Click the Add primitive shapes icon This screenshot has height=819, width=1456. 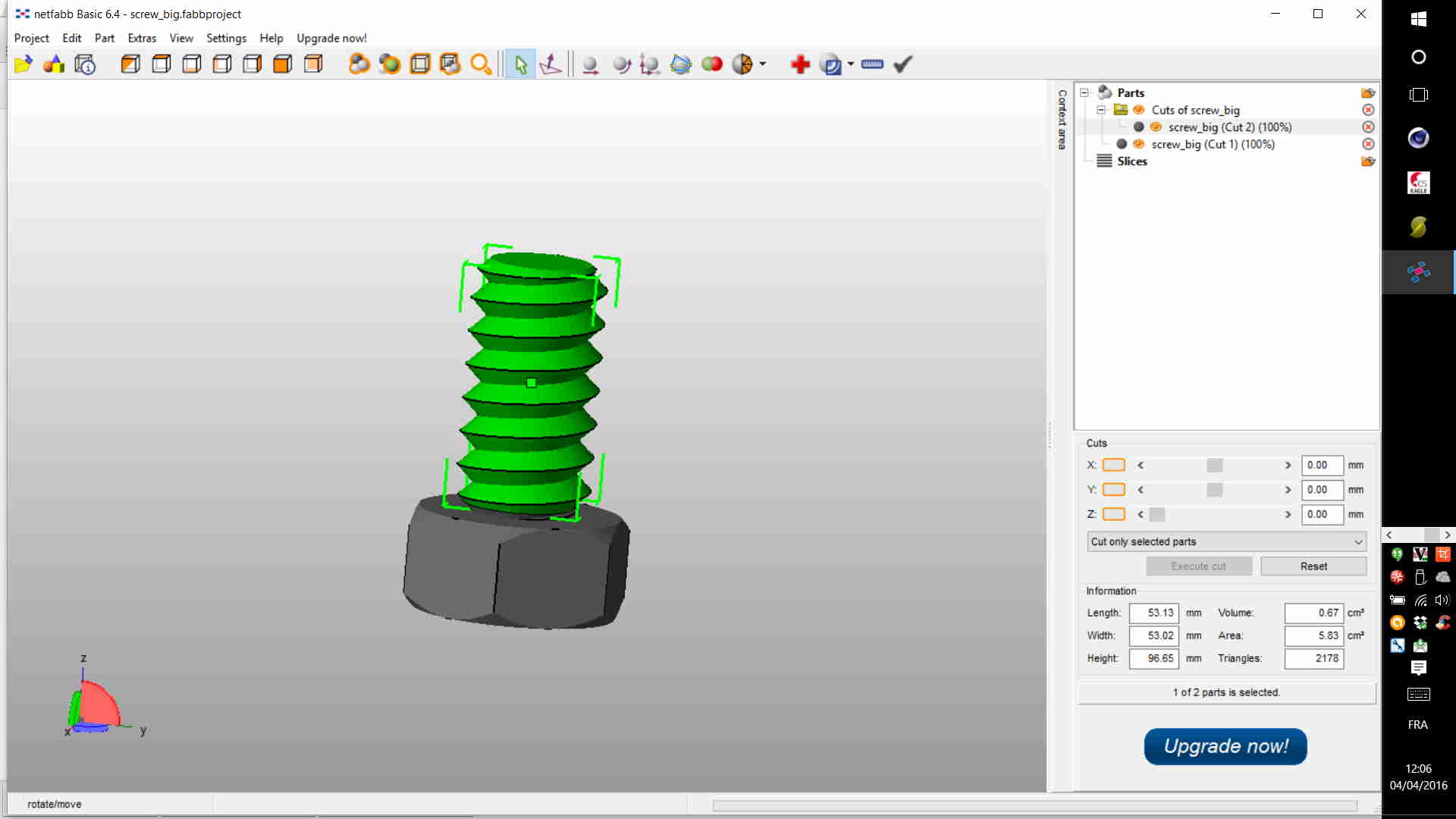(54, 64)
